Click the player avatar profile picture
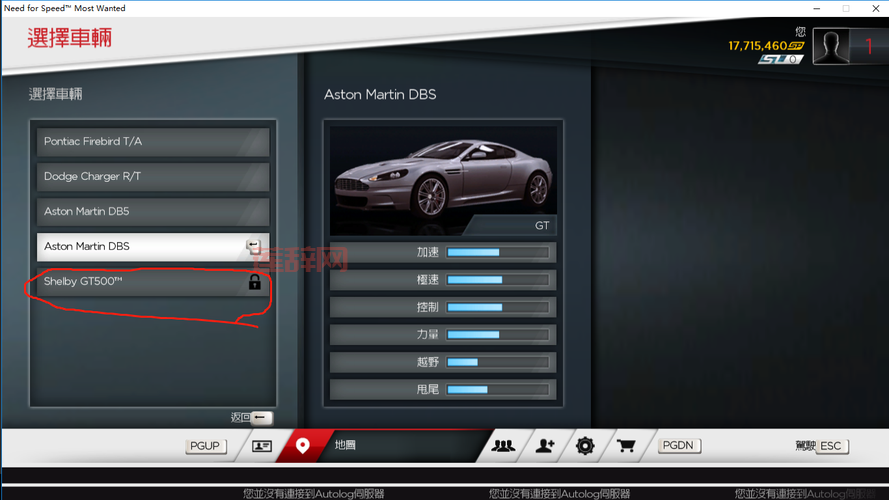Image resolution: width=889 pixels, height=500 pixels. pyautogui.click(x=831, y=46)
